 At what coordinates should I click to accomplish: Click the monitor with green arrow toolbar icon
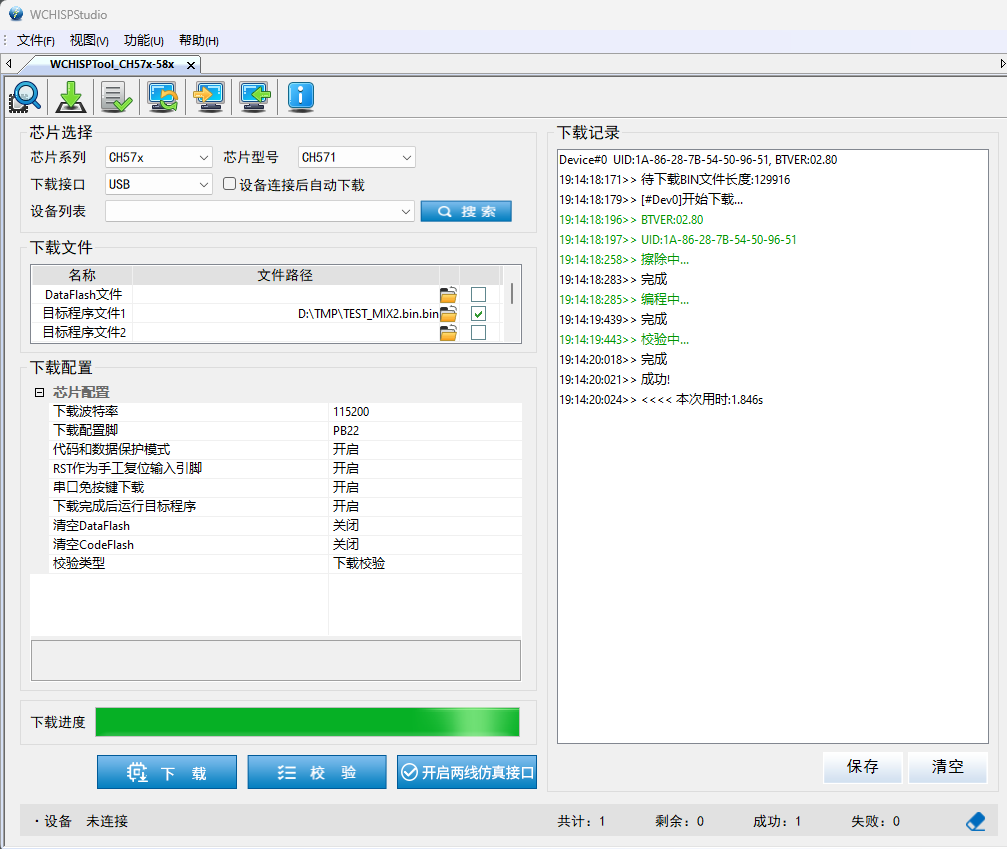[255, 96]
